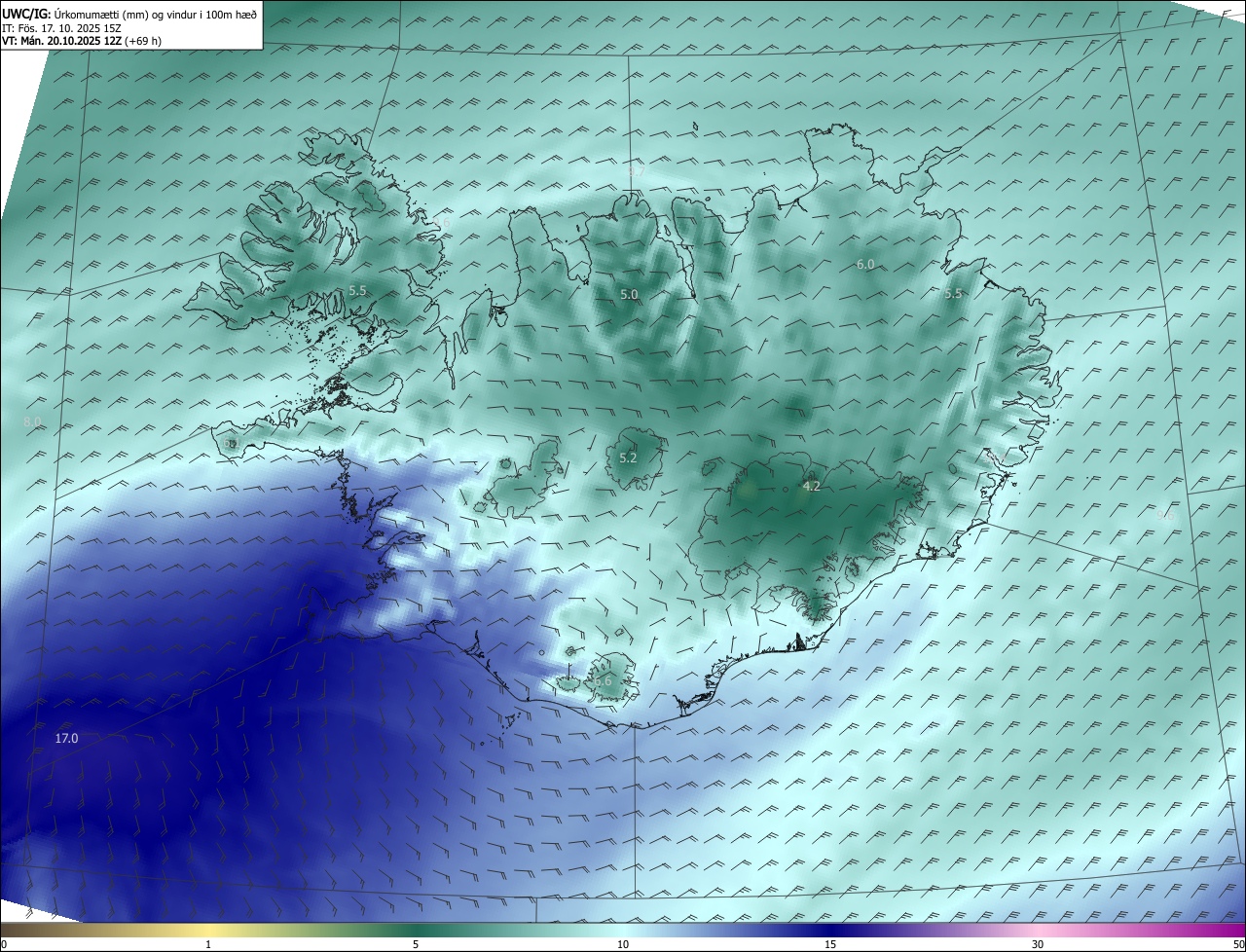Image resolution: width=1246 pixels, height=952 pixels.
Task: Click the 17.0 value over the southwest ocean
Action: pyautogui.click(x=66, y=739)
